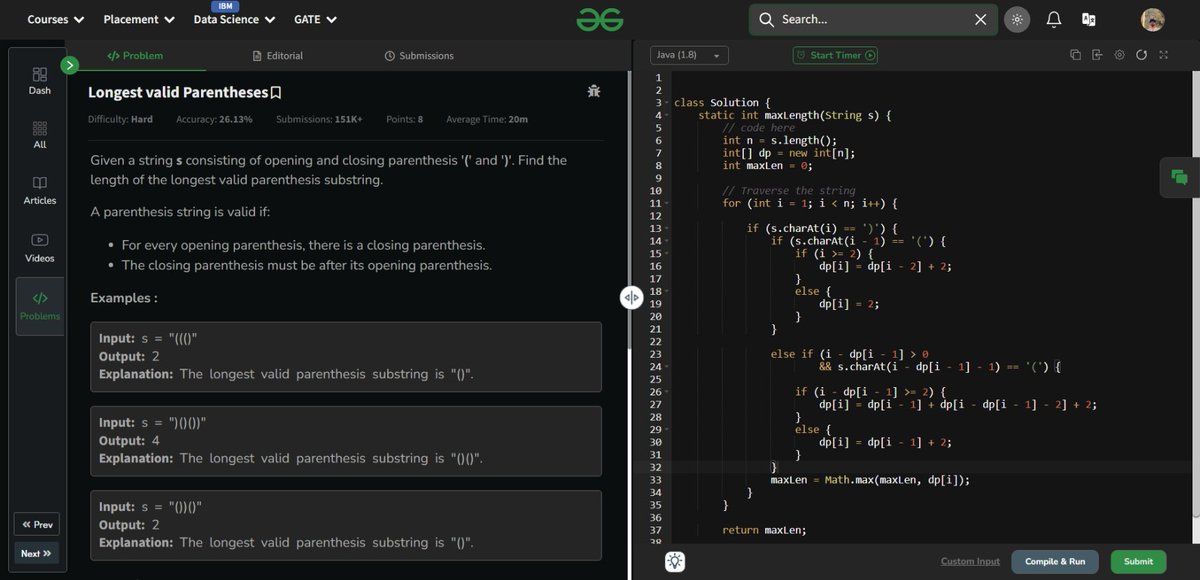Reset code with the refresh icon
Image resolution: width=1200 pixels, height=580 pixels.
[x=1141, y=55]
